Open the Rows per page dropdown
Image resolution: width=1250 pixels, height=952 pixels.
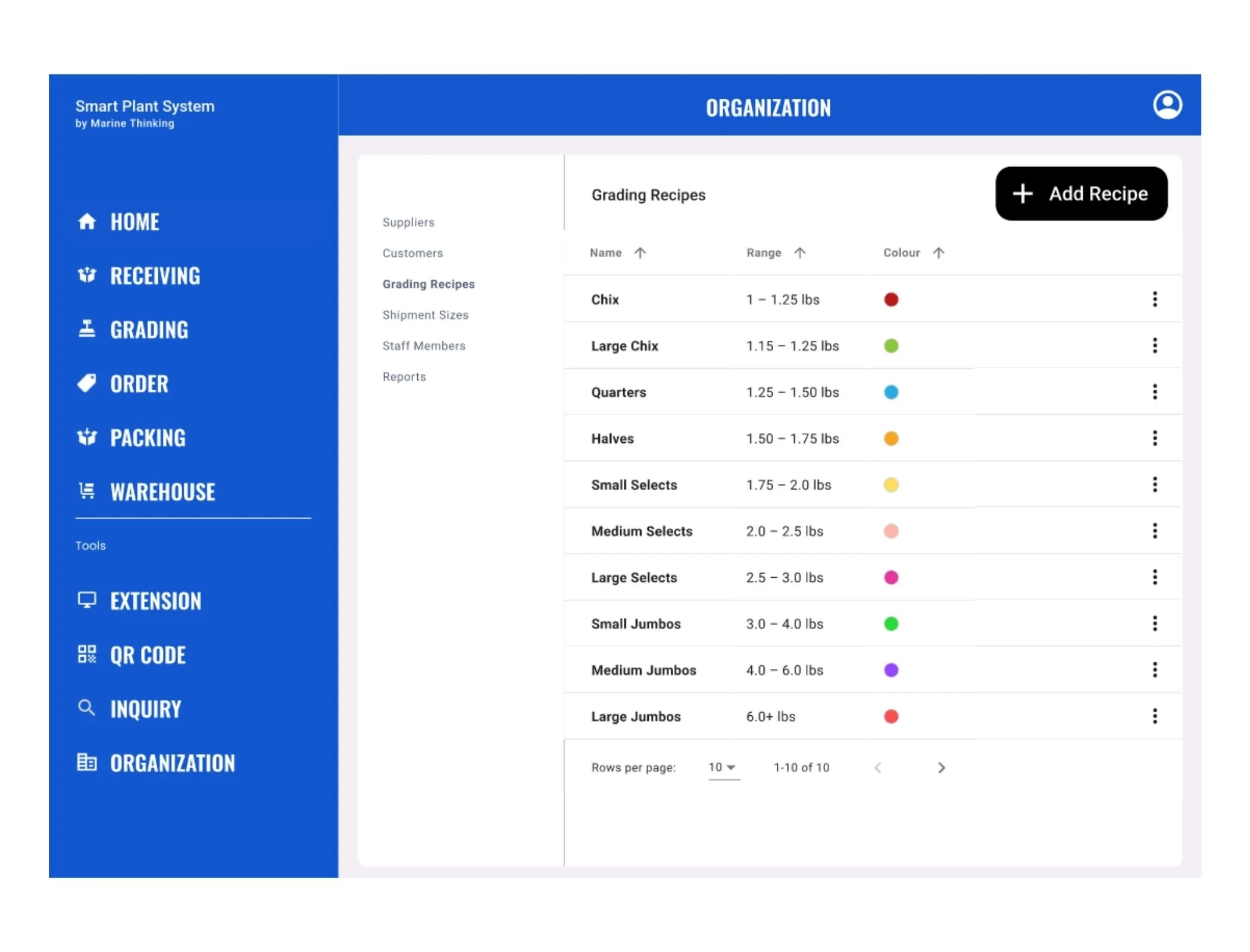[x=723, y=768]
